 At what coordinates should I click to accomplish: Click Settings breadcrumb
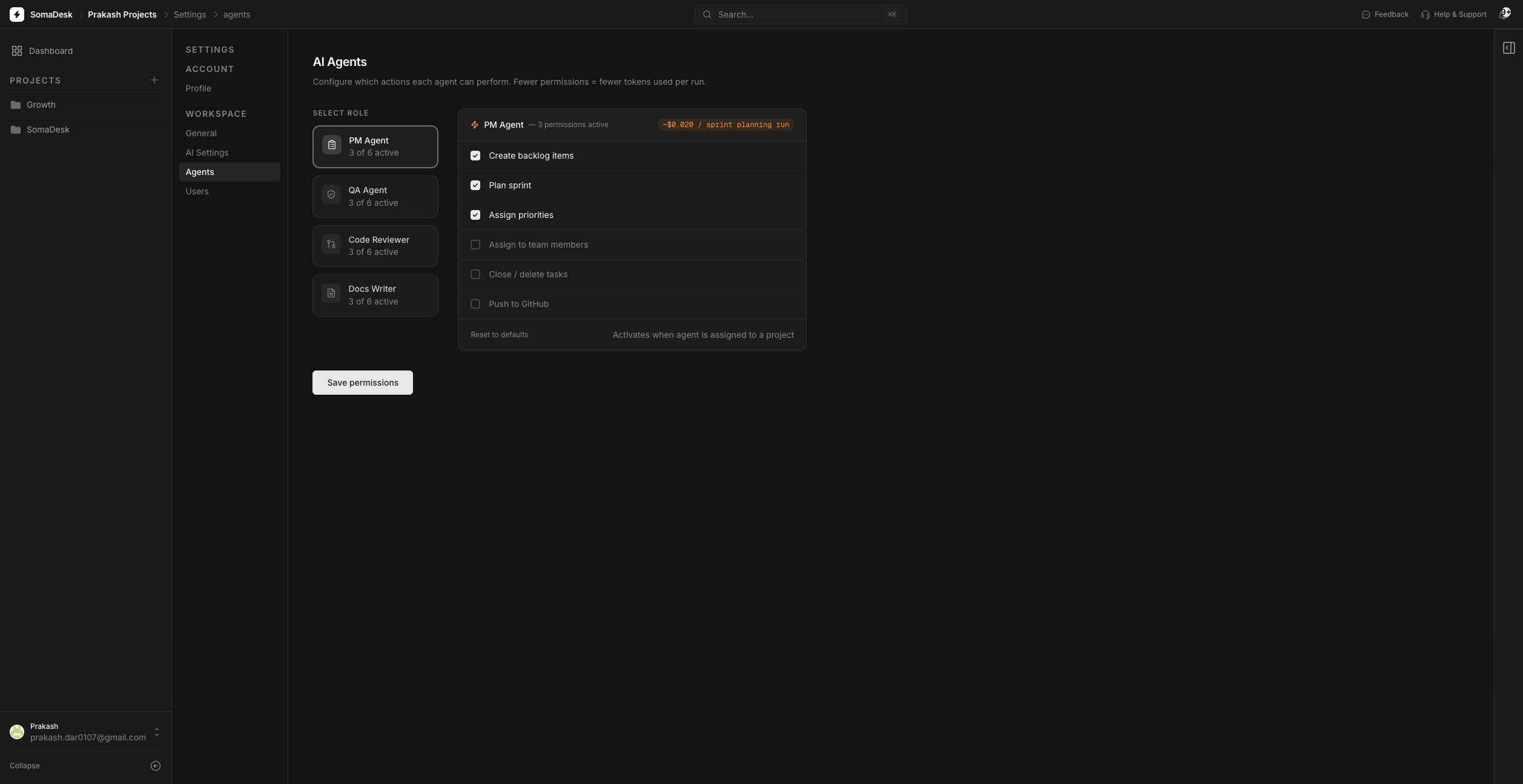(x=190, y=15)
